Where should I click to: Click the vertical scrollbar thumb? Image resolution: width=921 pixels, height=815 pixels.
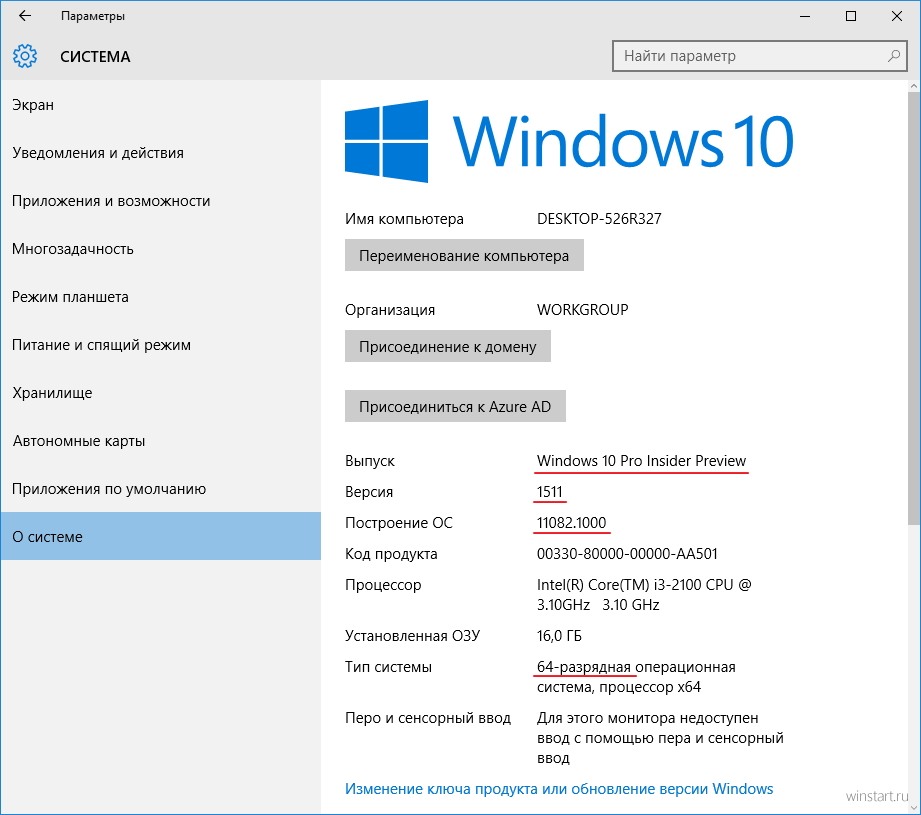tap(914, 308)
